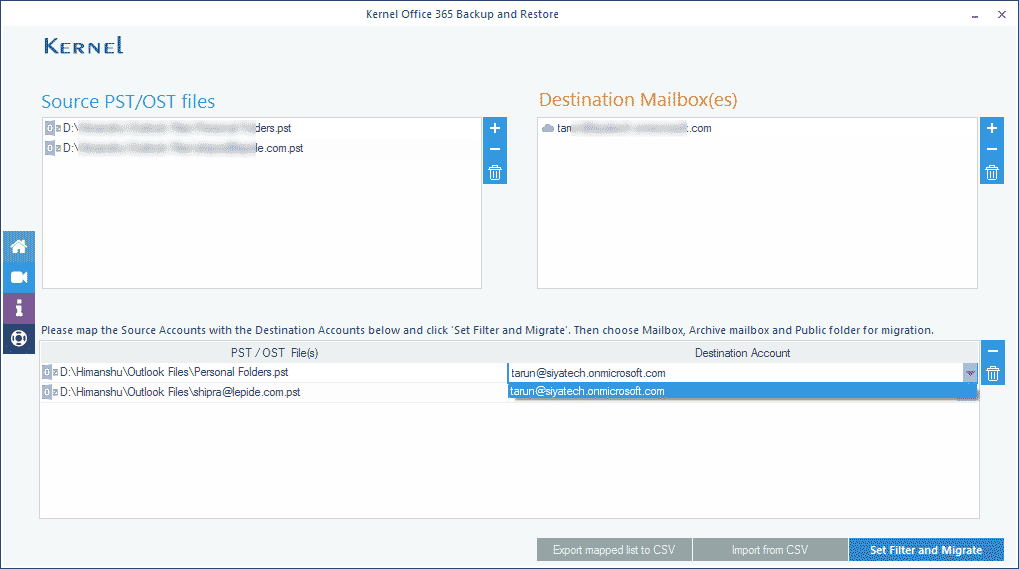Choose tarun@siyatech.onmicrosoft.com from dropdown list
Screen dimensions: 1019x569
point(742,391)
